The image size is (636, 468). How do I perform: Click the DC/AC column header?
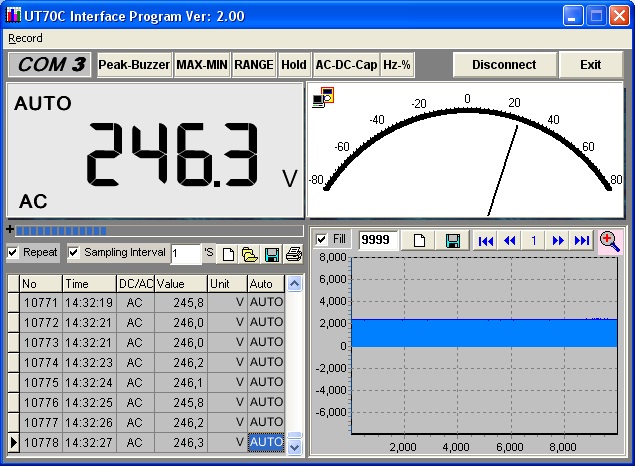coord(135,283)
